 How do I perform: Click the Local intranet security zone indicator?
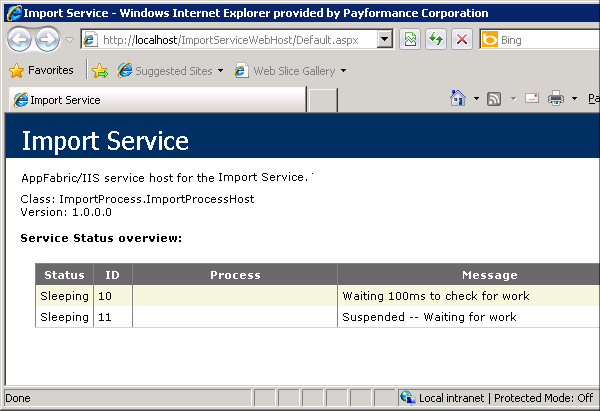pyautogui.click(x=496, y=398)
